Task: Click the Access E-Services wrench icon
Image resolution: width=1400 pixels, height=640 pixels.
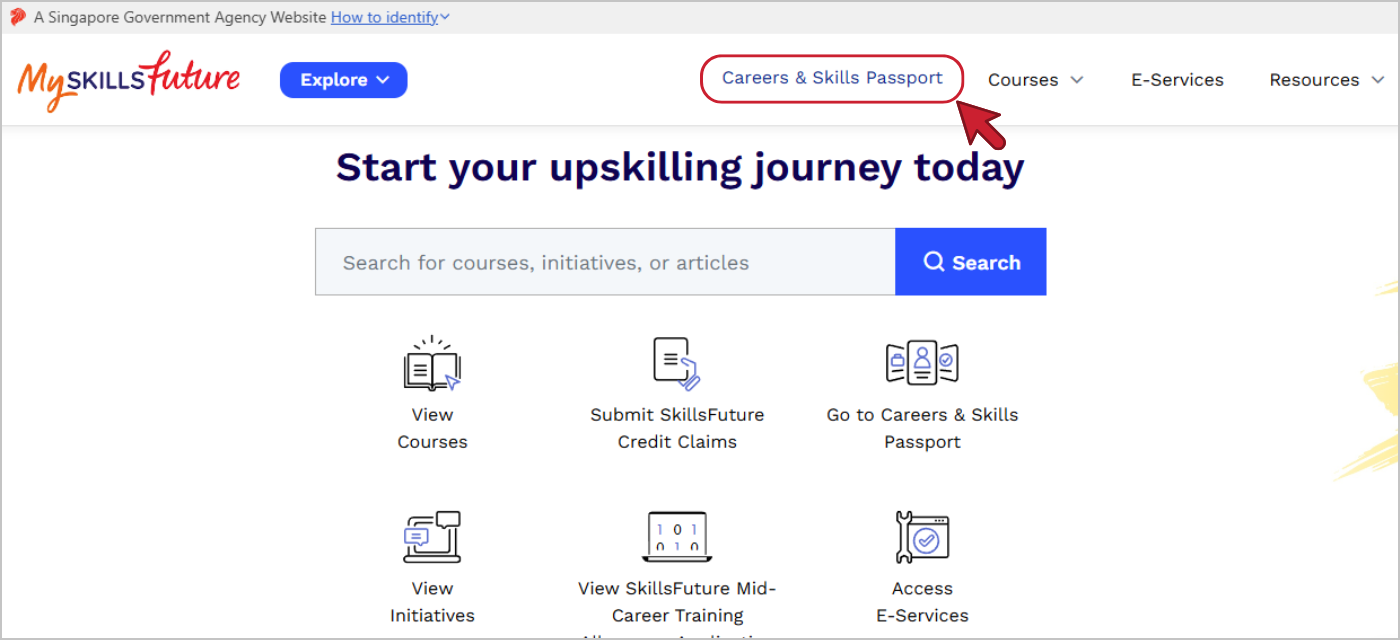Action: click(x=922, y=537)
